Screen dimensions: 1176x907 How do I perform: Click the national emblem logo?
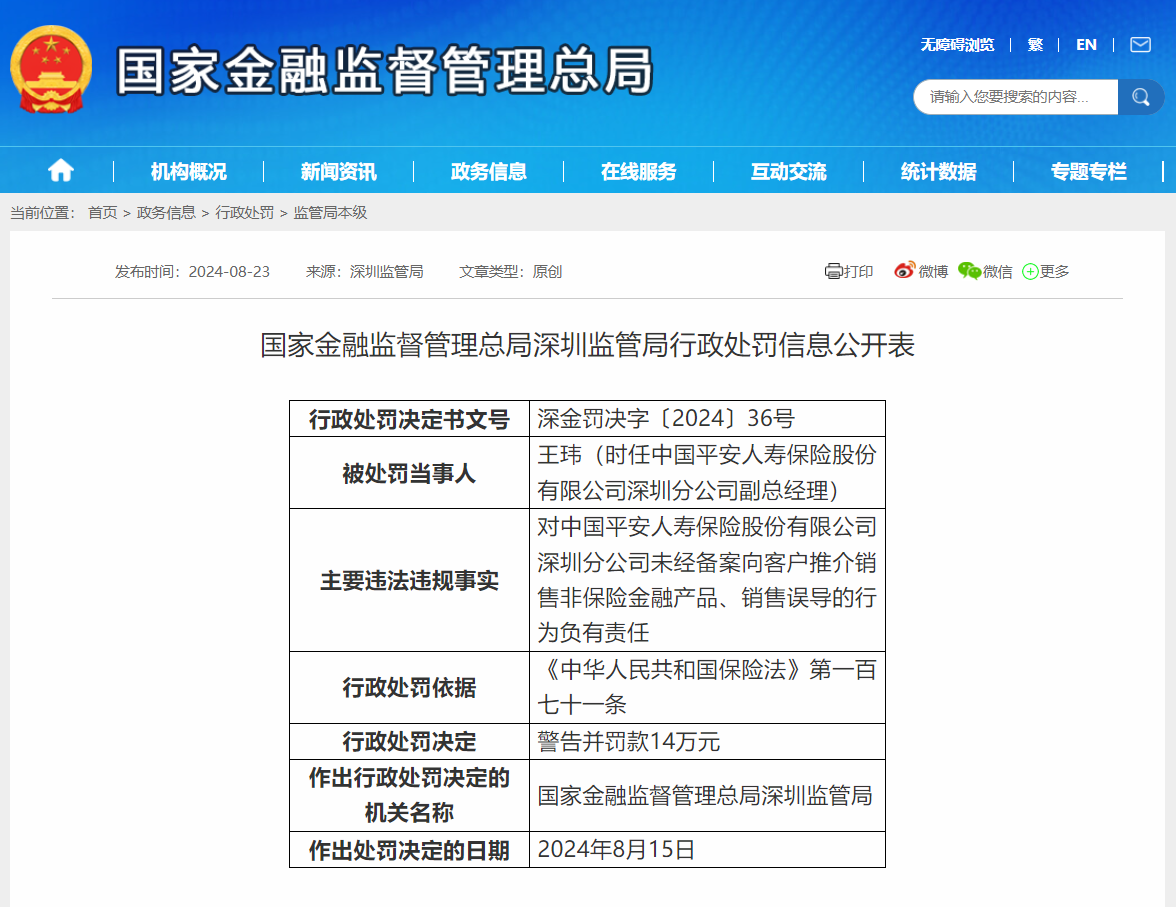pos(51,70)
